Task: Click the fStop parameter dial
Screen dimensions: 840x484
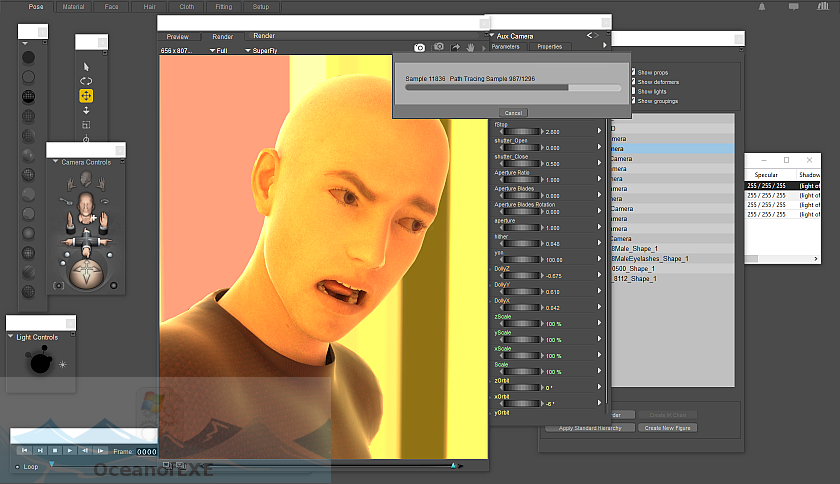Action: coord(521,132)
